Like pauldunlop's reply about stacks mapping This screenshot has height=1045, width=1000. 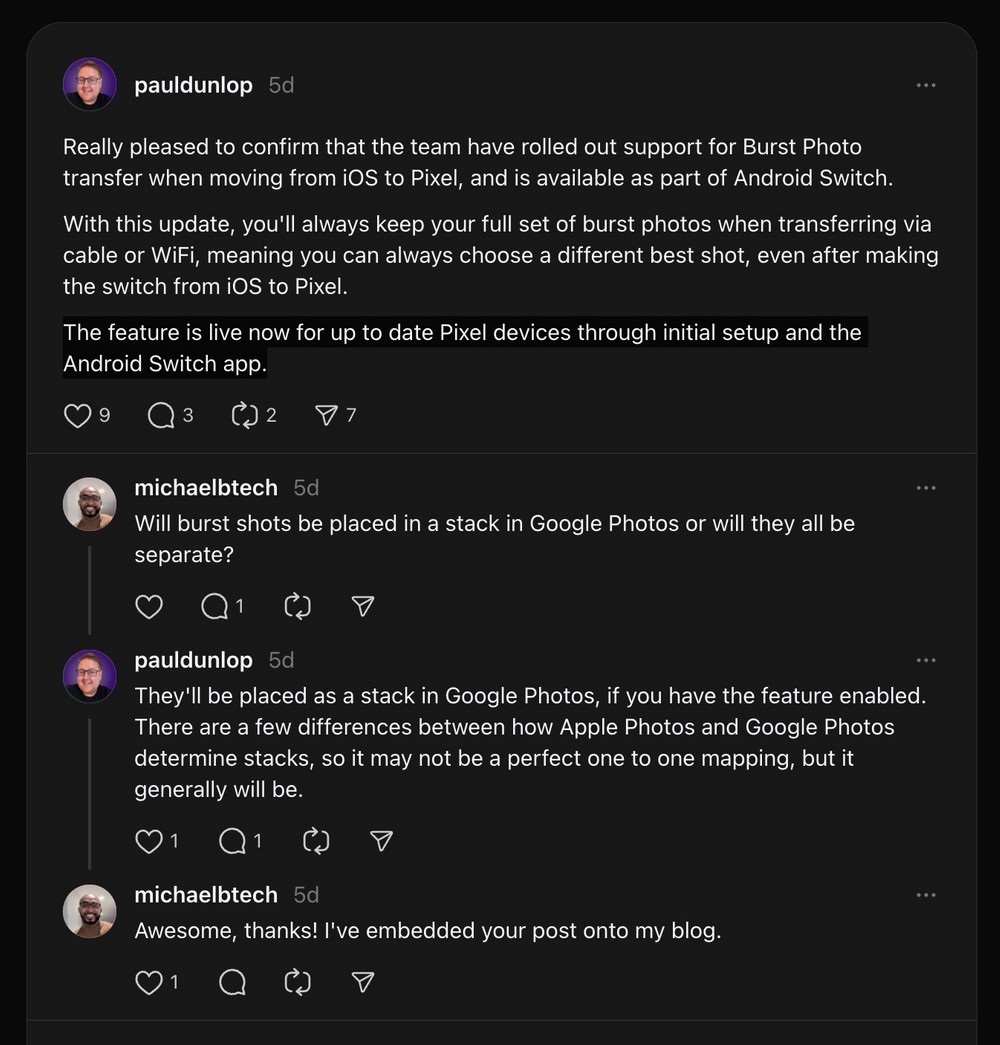149,842
